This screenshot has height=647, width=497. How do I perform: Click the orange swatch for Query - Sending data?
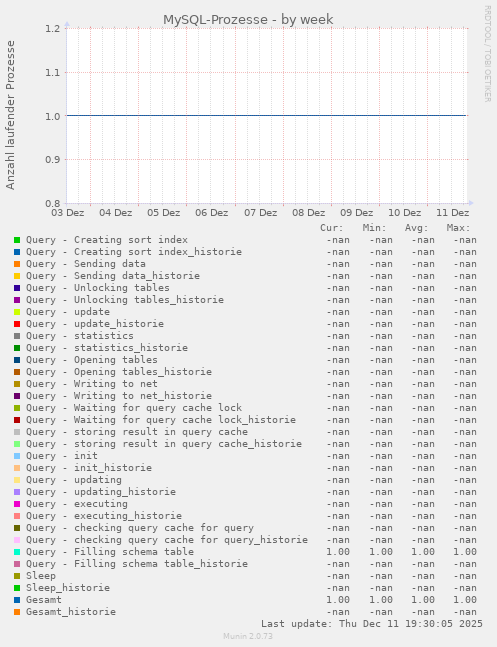click(x=17, y=264)
